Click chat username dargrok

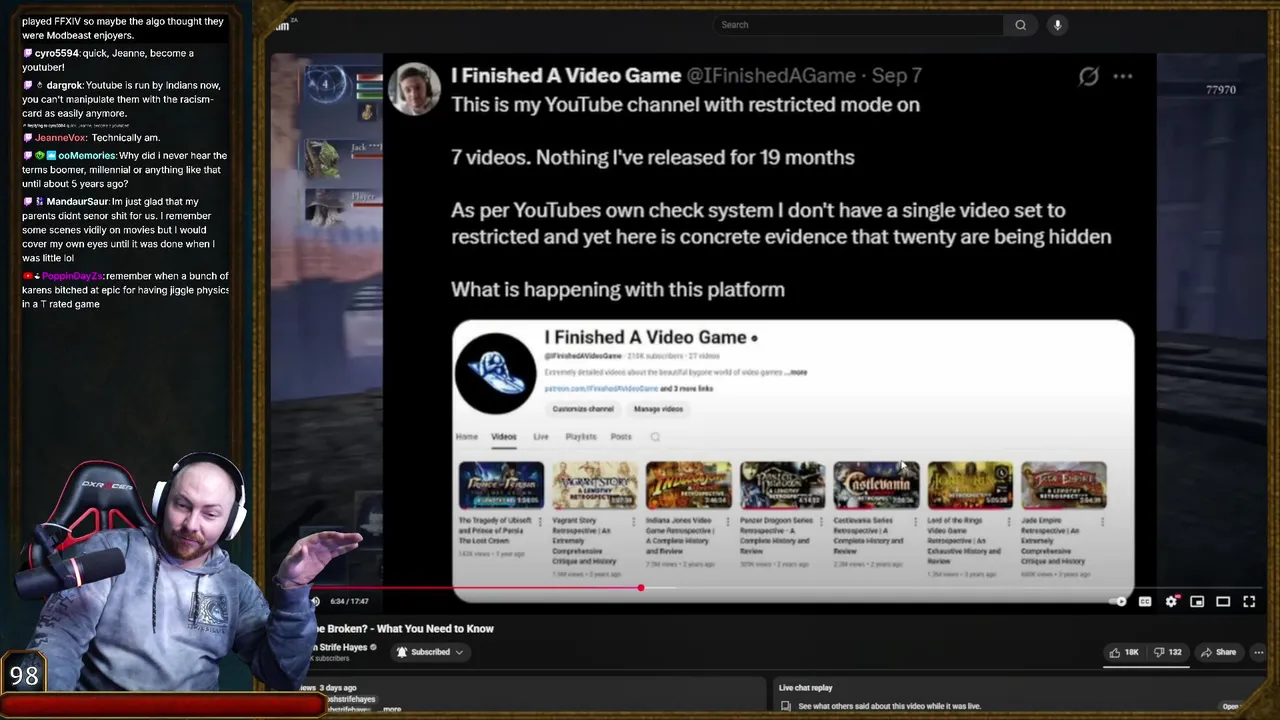coord(65,85)
